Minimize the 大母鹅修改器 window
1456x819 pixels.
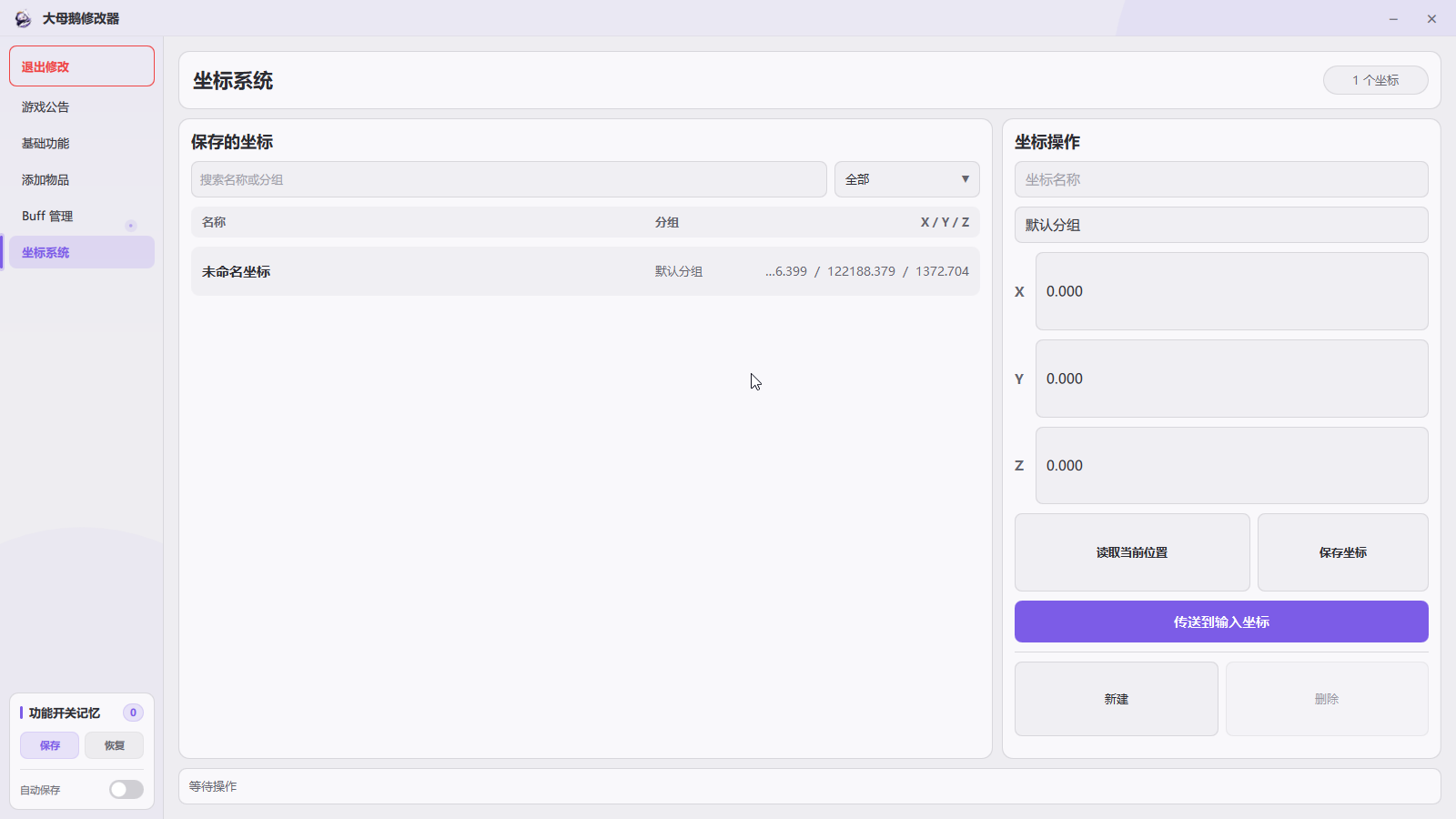tap(1393, 19)
